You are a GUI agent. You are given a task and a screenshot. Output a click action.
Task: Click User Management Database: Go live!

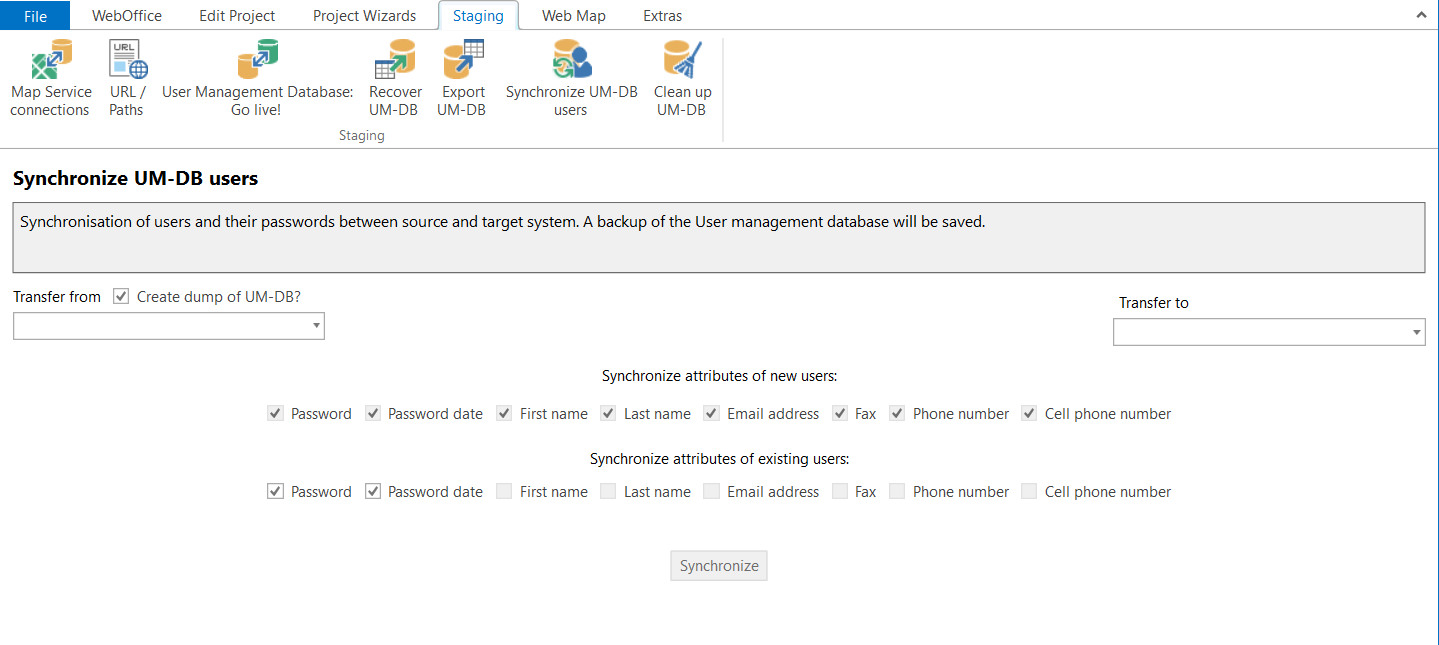(x=255, y=77)
